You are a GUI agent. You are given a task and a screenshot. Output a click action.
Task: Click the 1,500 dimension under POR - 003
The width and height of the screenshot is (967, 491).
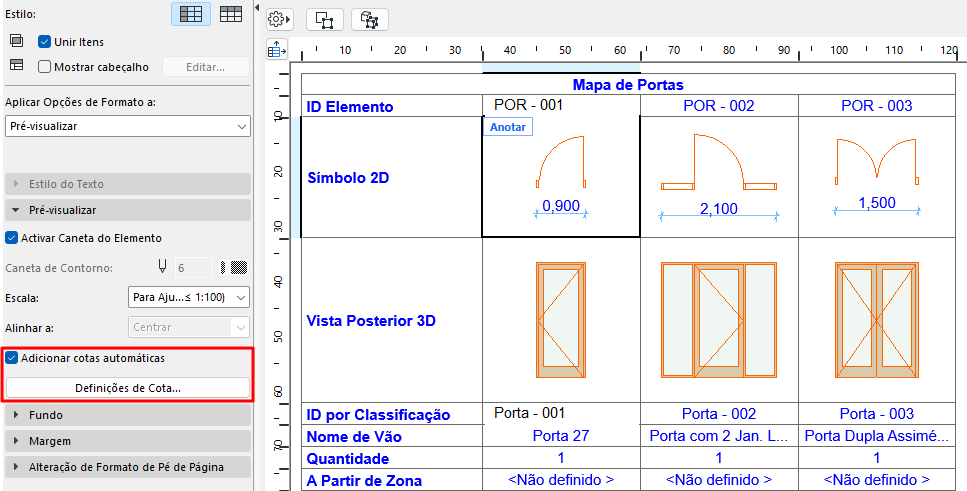click(877, 203)
